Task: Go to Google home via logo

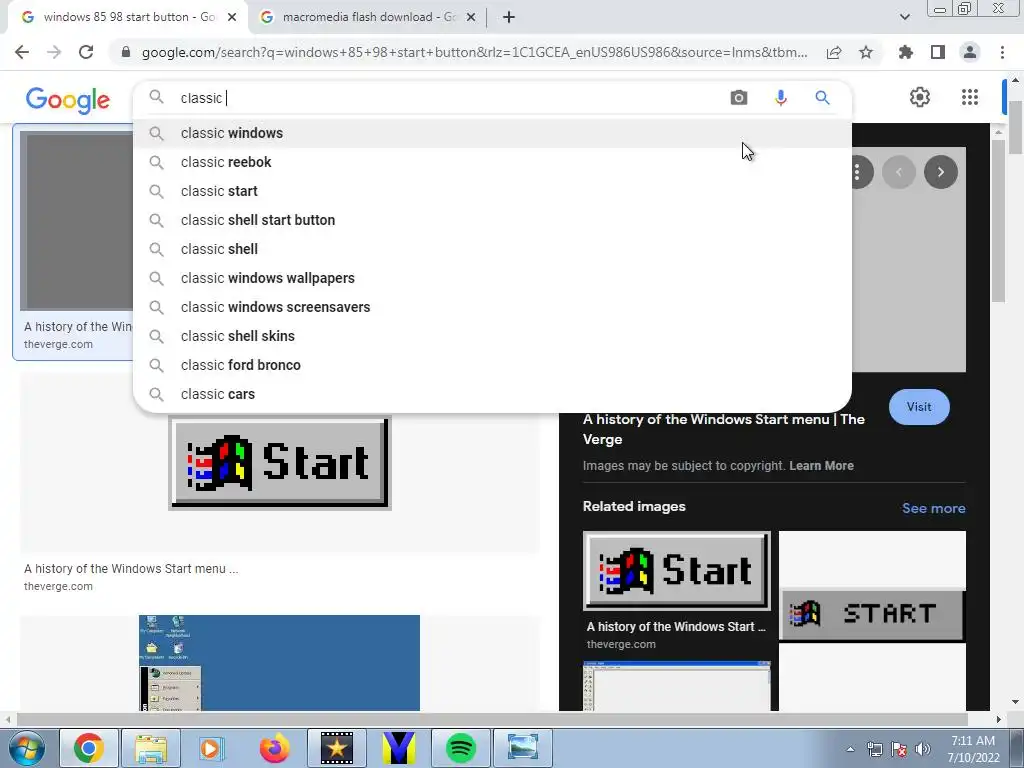Action: pyautogui.click(x=68, y=100)
